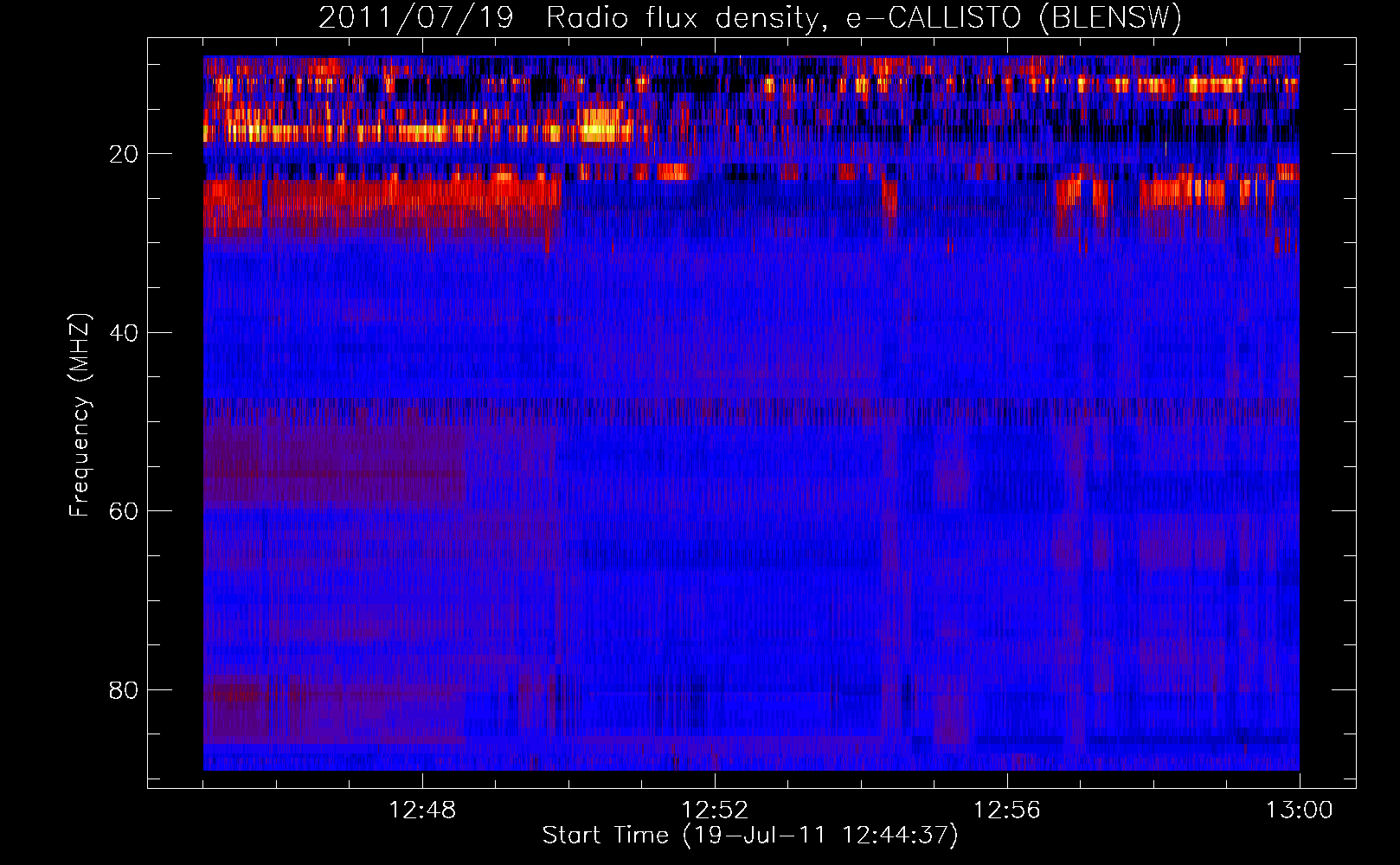The image size is (1400, 865).
Task: Click the 40 MHz frequency tick label
Action: (124, 333)
